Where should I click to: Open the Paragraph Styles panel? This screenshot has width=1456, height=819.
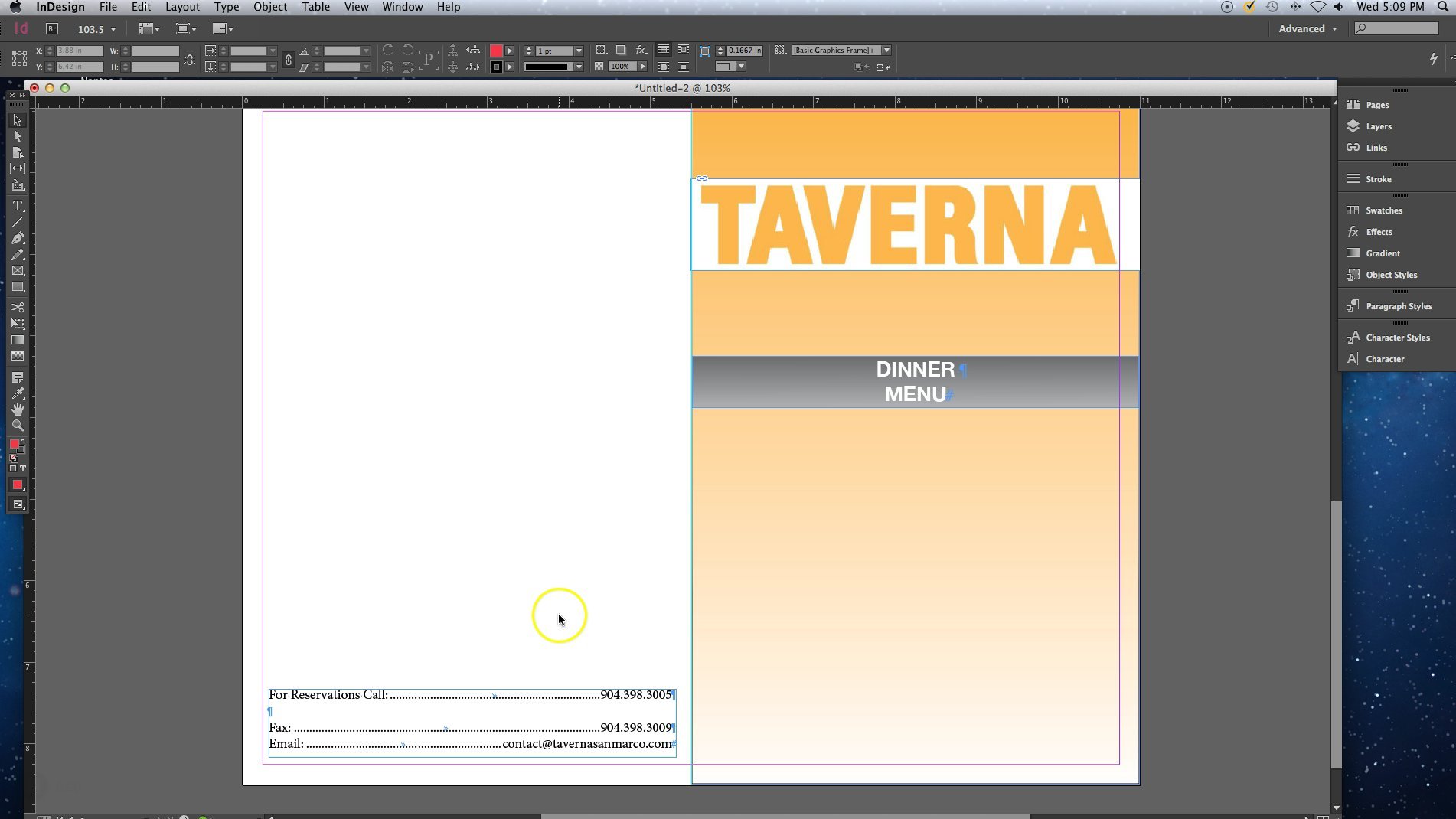(1397, 305)
